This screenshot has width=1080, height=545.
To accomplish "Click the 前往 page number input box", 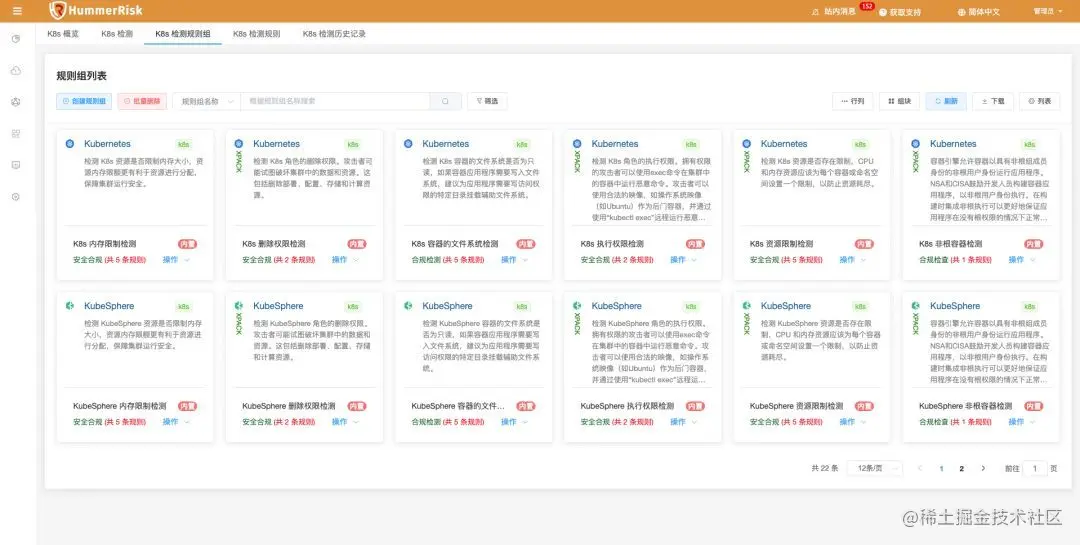I will click(x=1035, y=468).
